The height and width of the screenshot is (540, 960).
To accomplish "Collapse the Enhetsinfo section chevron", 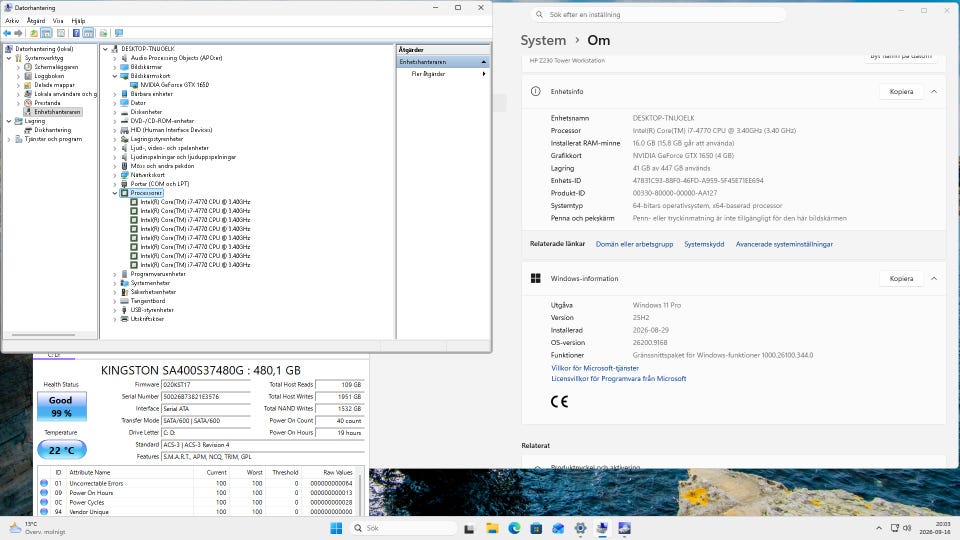I will pyautogui.click(x=934, y=91).
